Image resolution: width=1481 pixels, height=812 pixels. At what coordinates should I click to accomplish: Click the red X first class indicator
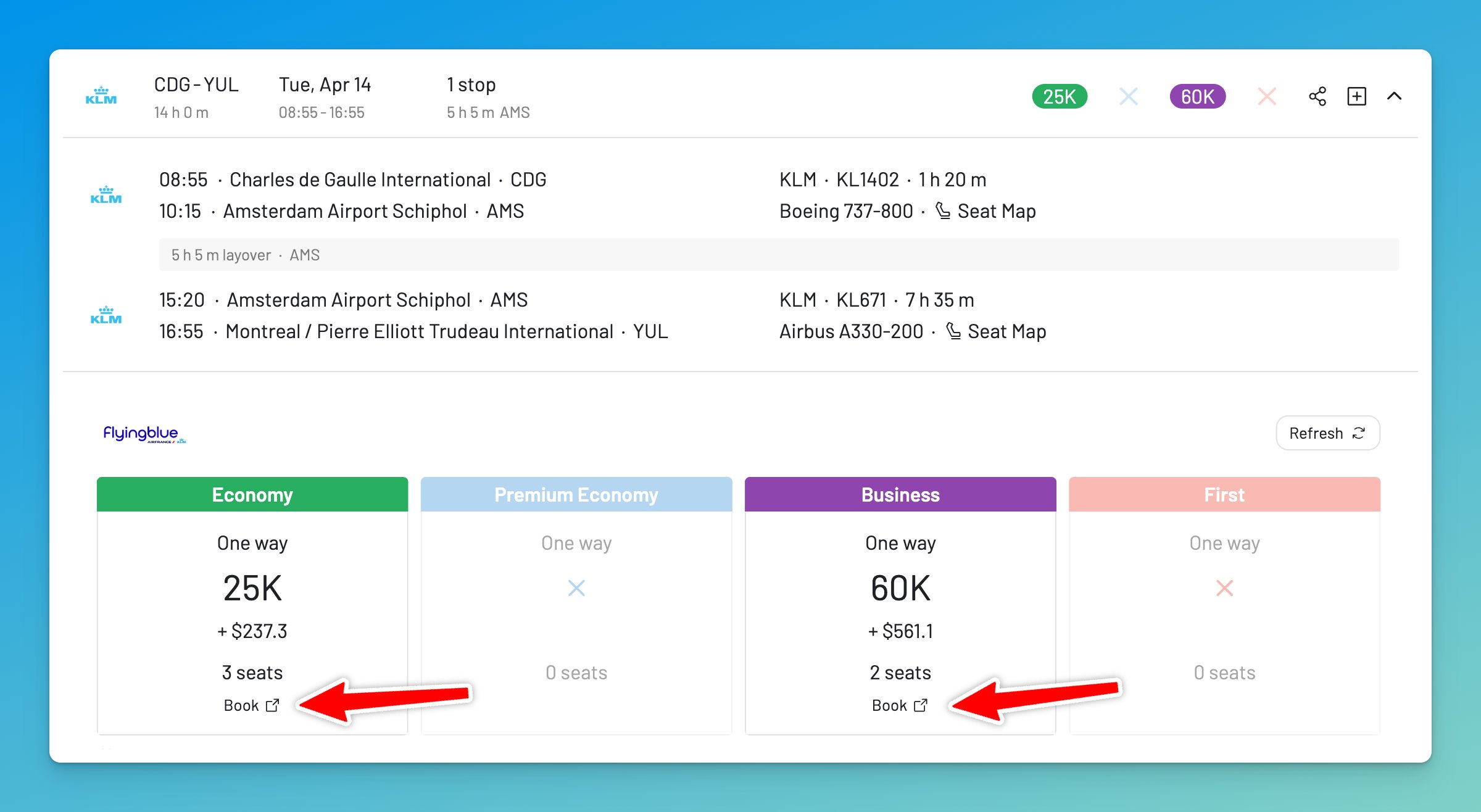(x=1266, y=96)
